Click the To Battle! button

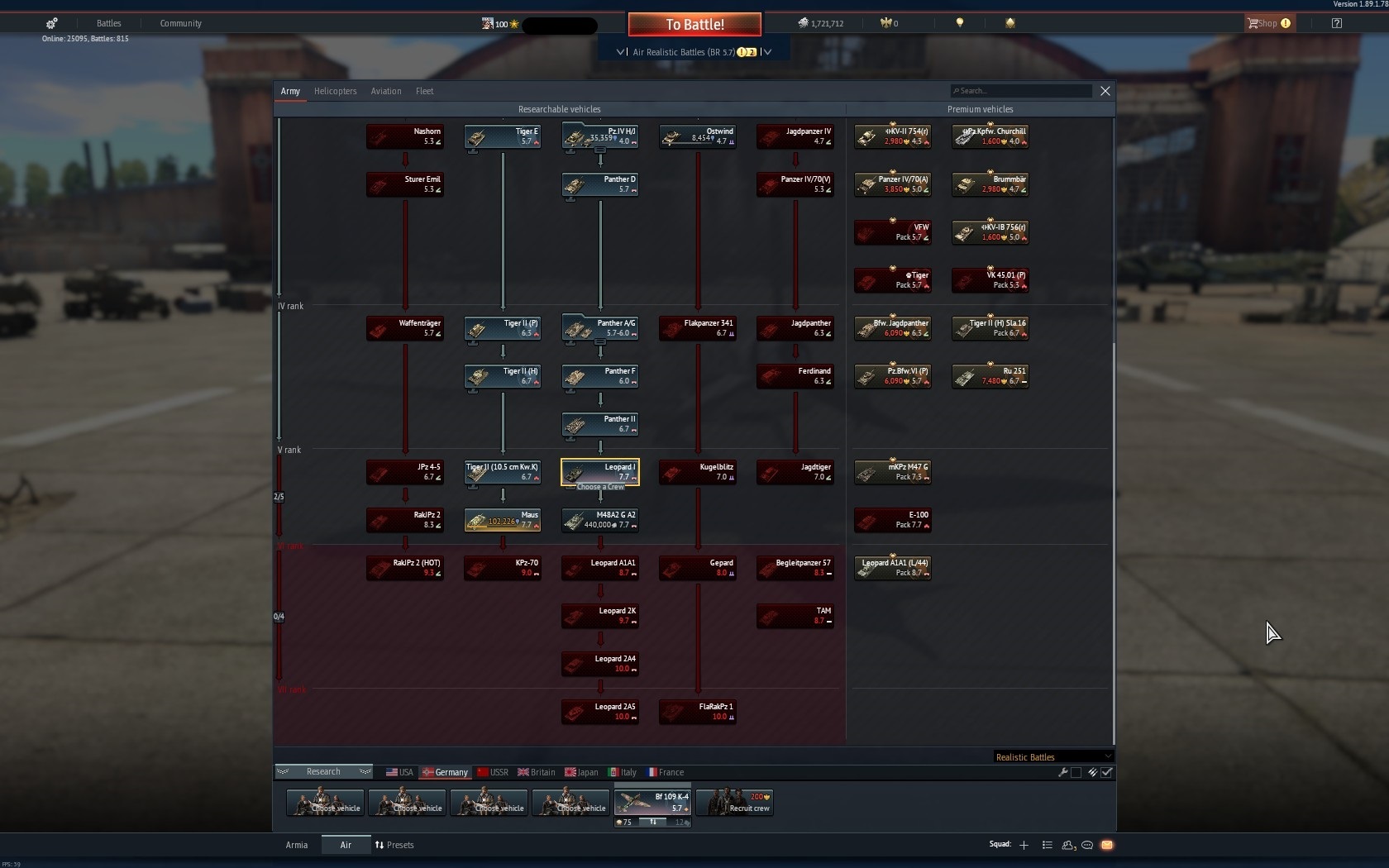point(694,24)
